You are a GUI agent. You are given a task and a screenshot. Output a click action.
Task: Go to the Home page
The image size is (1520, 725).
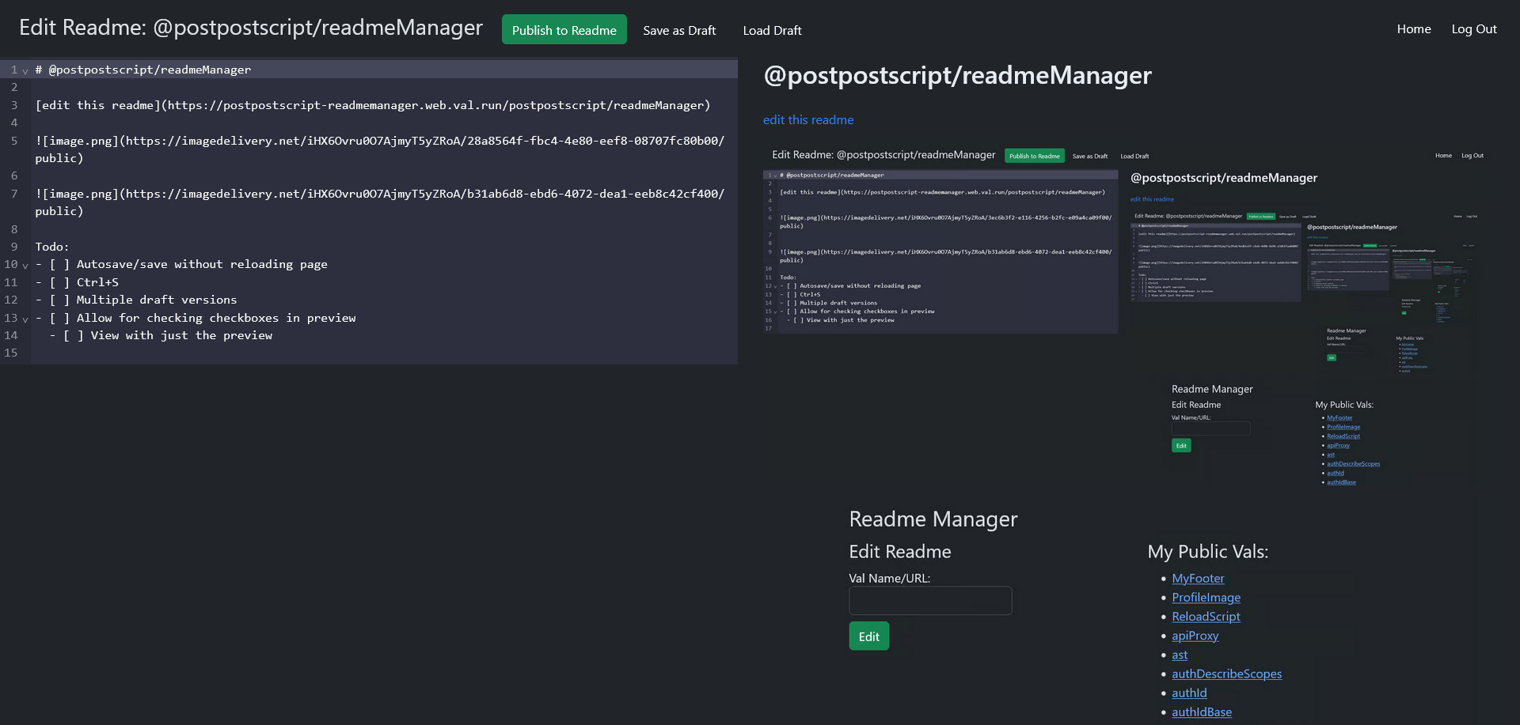[1413, 29]
